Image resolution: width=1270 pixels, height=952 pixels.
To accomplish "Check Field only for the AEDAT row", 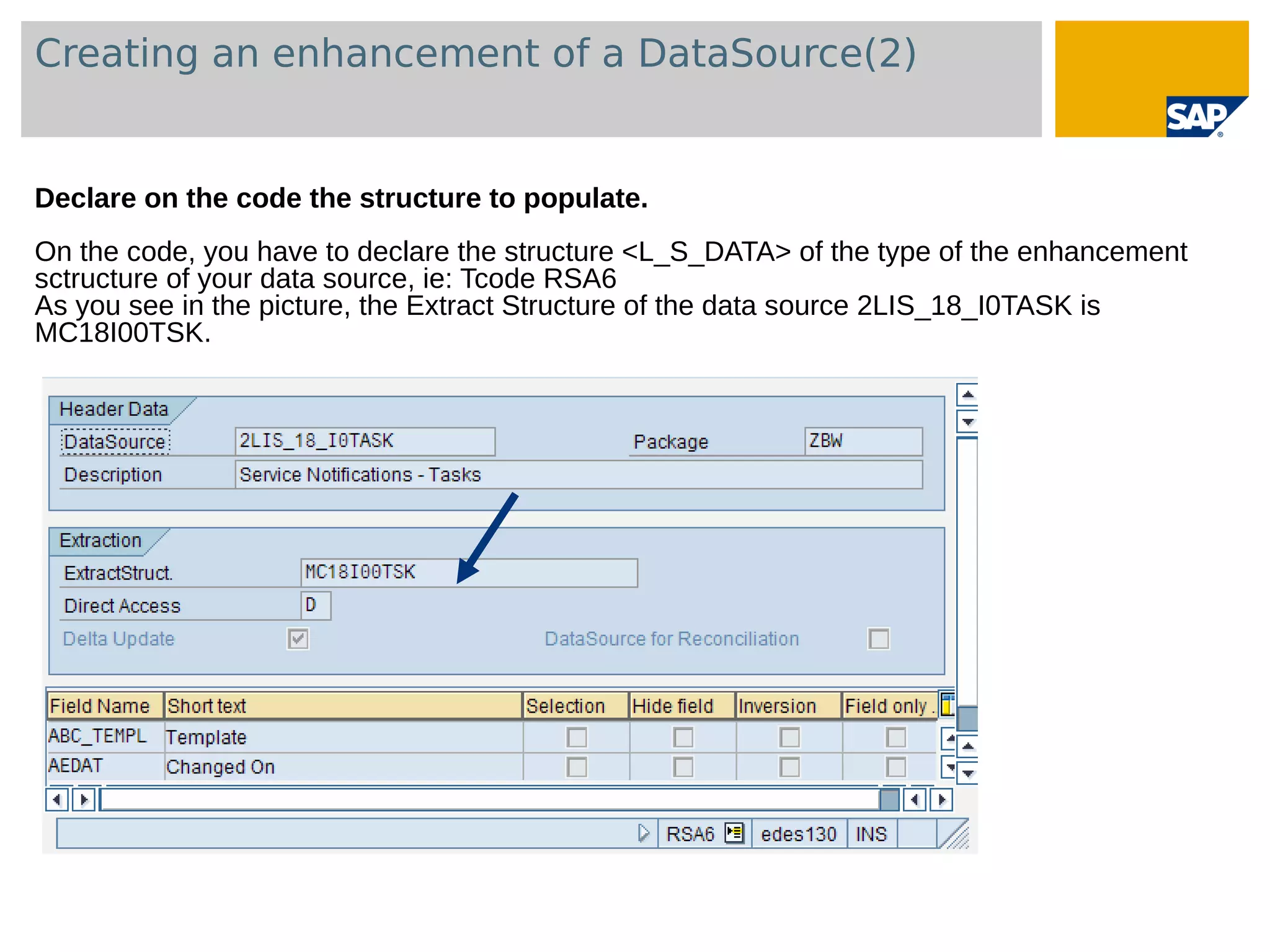I will (x=896, y=767).
